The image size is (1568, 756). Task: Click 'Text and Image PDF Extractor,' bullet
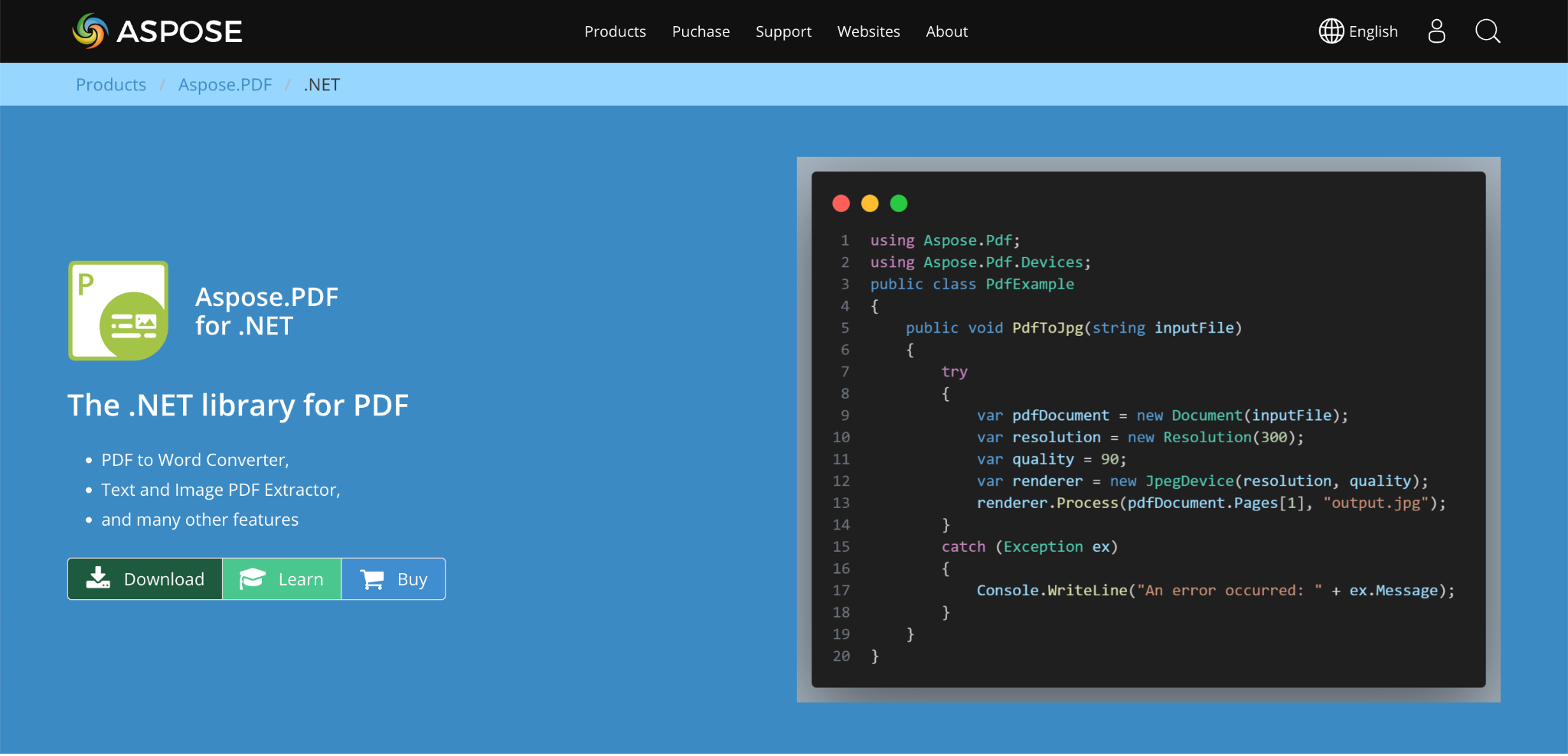(220, 490)
